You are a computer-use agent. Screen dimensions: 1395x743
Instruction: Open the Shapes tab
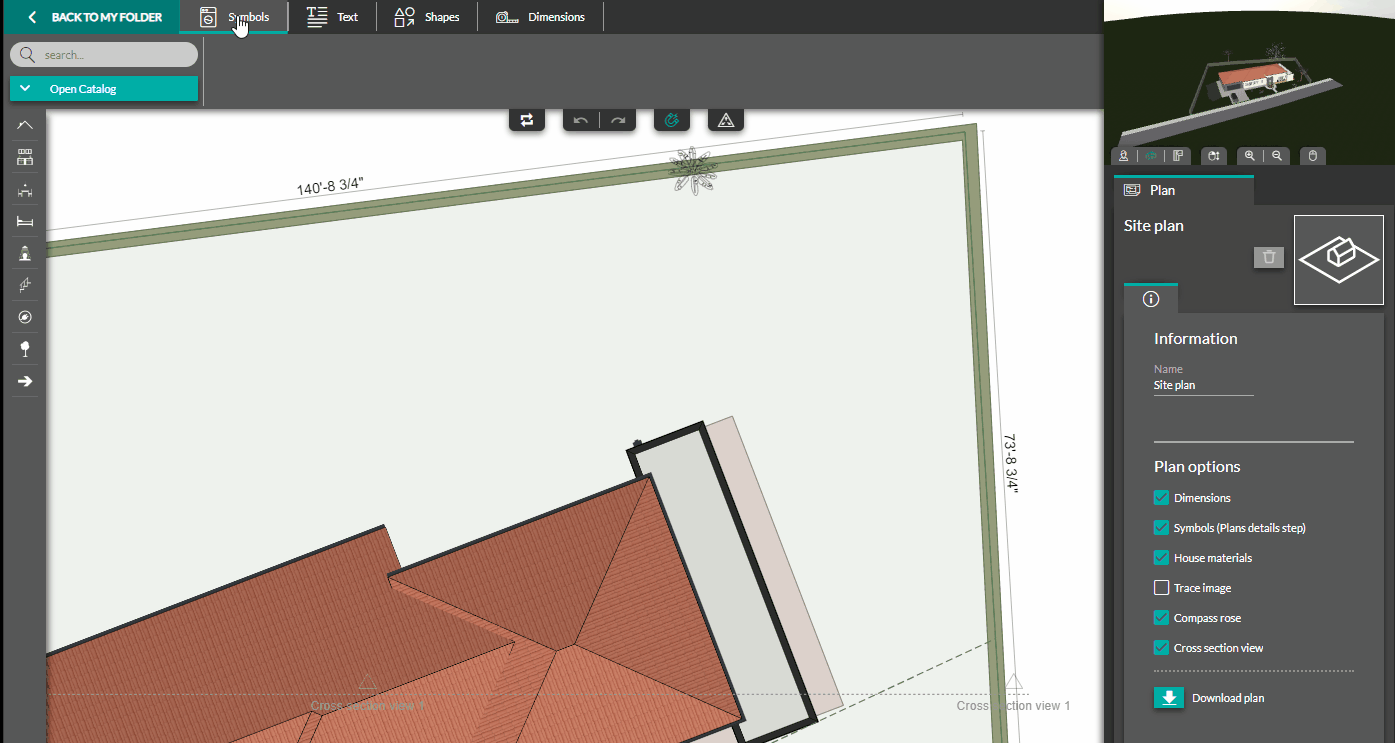[427, 16]
